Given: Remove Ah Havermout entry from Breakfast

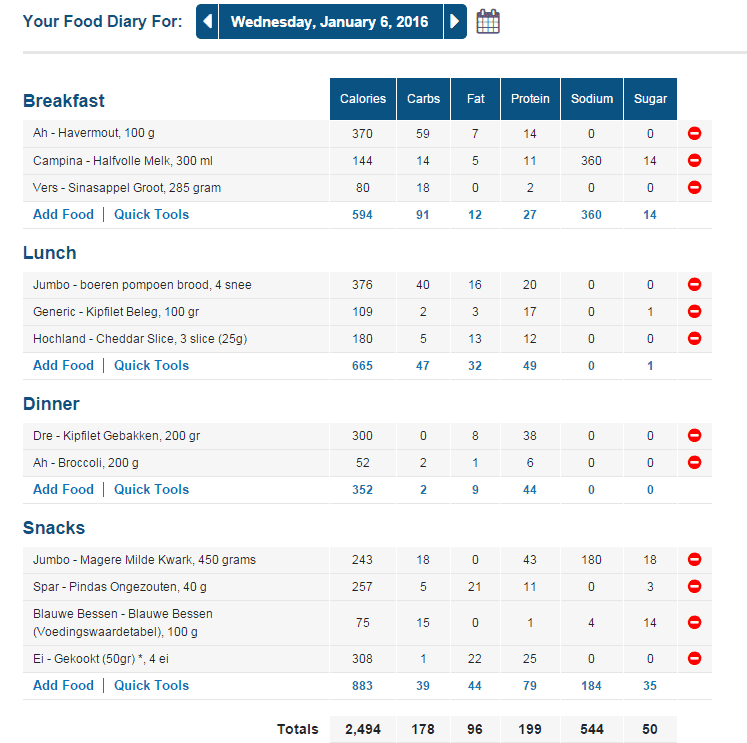Looking at the screenshot, I should [x=694, y=134].
